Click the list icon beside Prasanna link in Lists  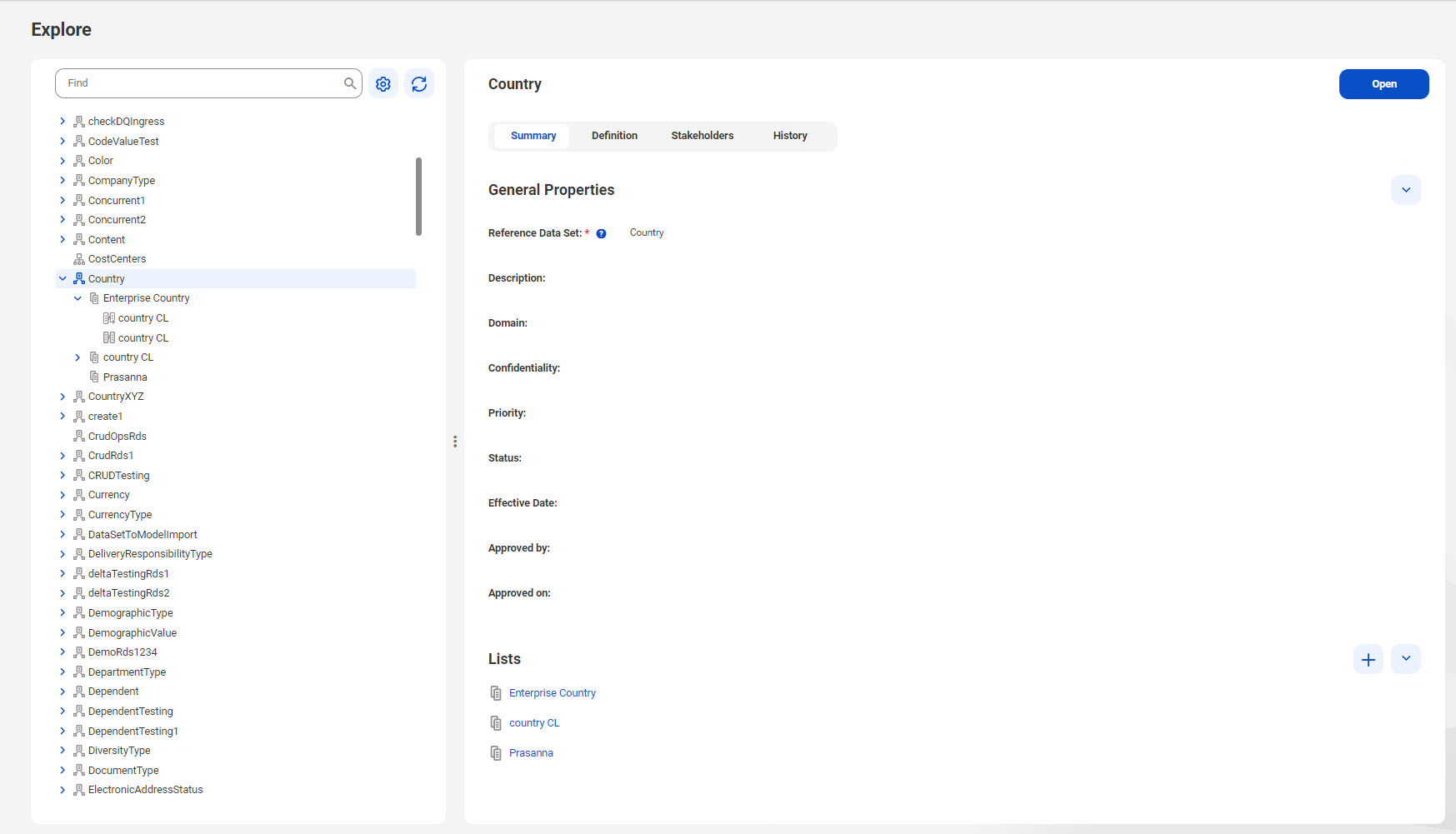tap(496, 753)
